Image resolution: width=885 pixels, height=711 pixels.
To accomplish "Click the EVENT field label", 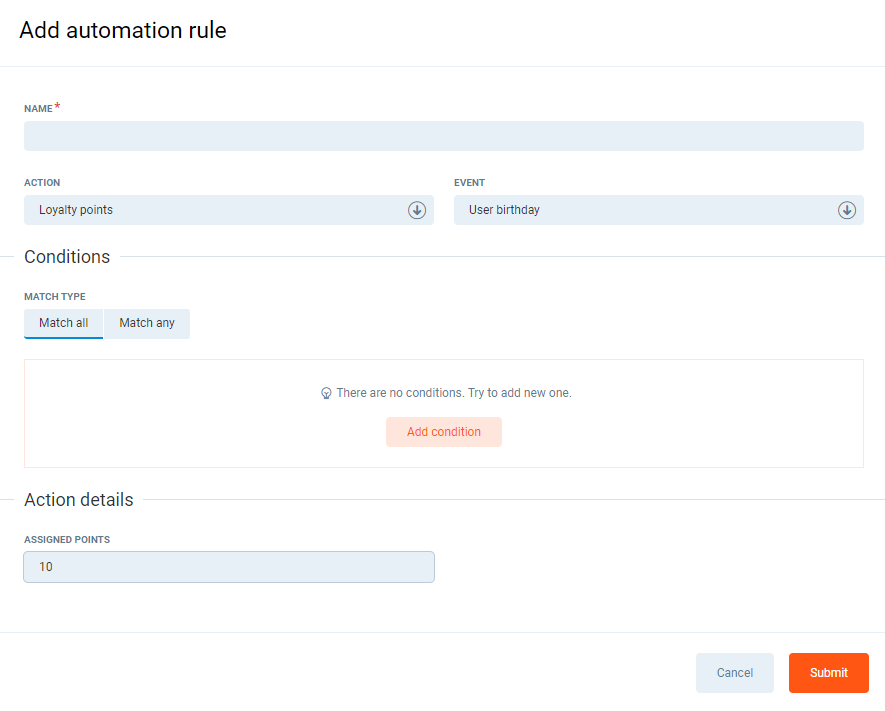I will 469,183.
